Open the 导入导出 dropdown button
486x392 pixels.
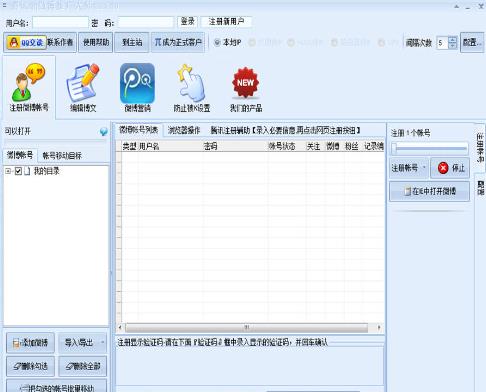[x=83, y=342]
